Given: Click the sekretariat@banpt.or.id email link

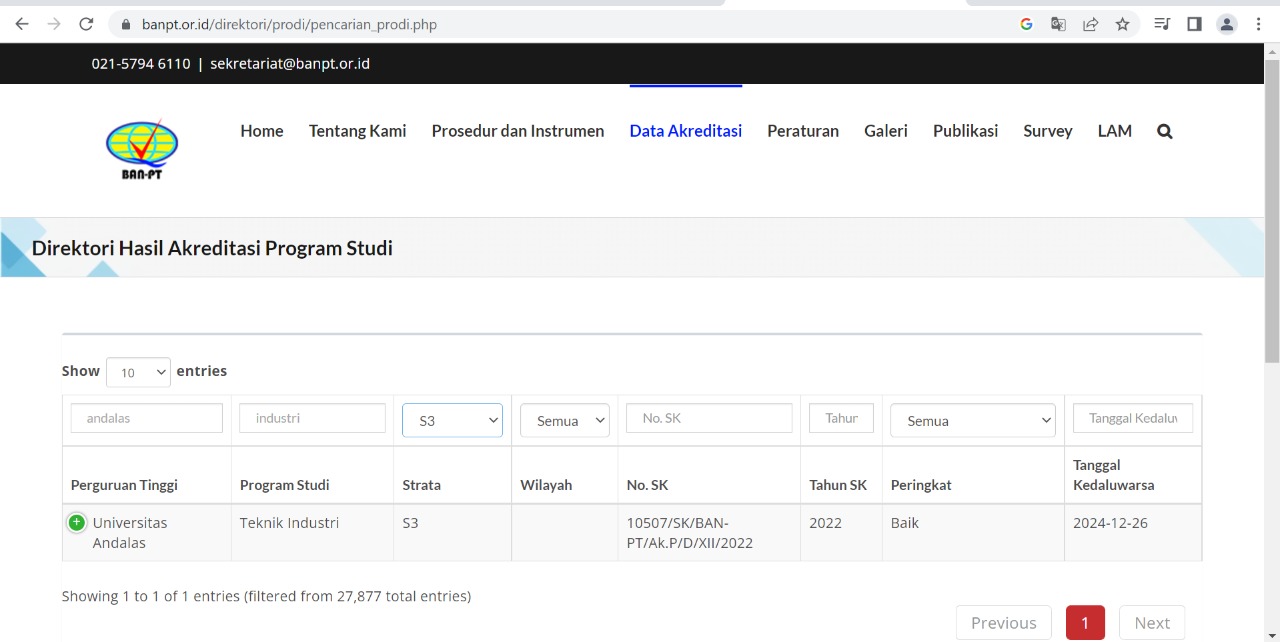Looking at the screenshot, I should pyautogui.click(x=290, y=63).
